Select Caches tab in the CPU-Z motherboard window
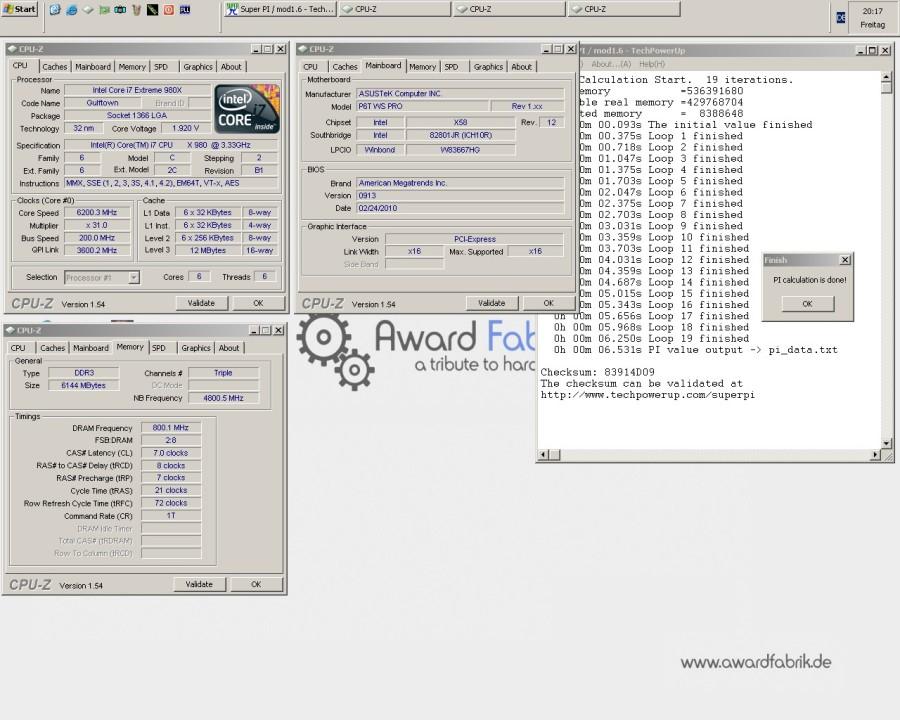The image size is (900, 720). pyautogui.click(x=345, y=67)
